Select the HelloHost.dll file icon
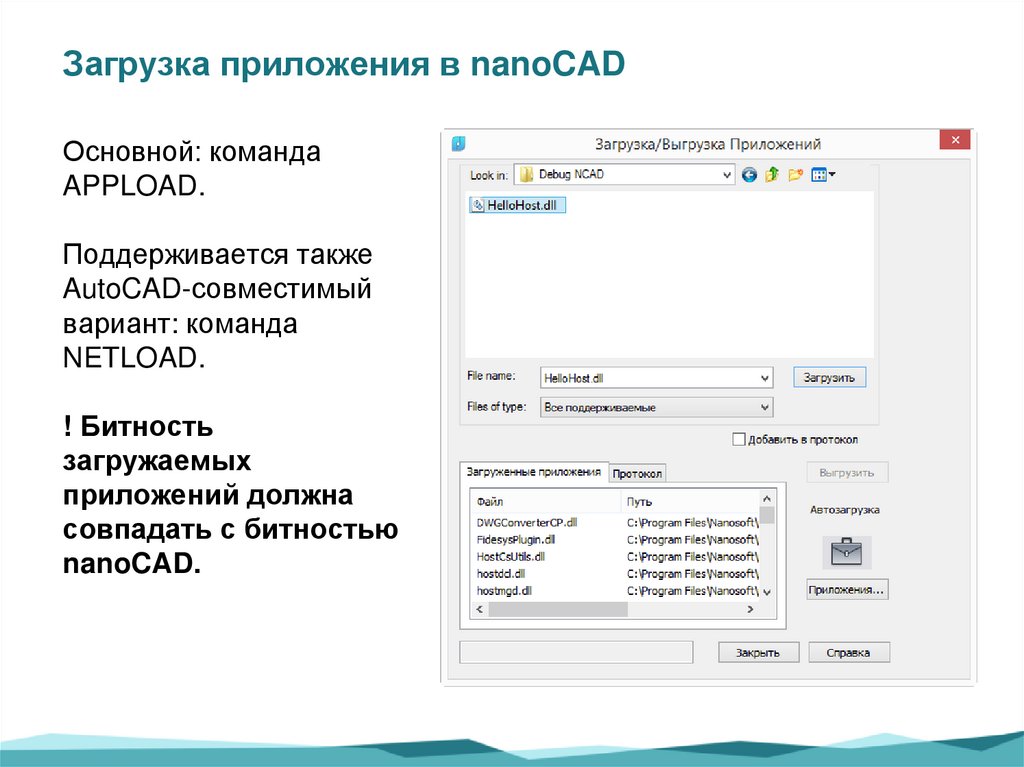The image size is (1024, 767). pyautogui.click(x=478, y=205)
